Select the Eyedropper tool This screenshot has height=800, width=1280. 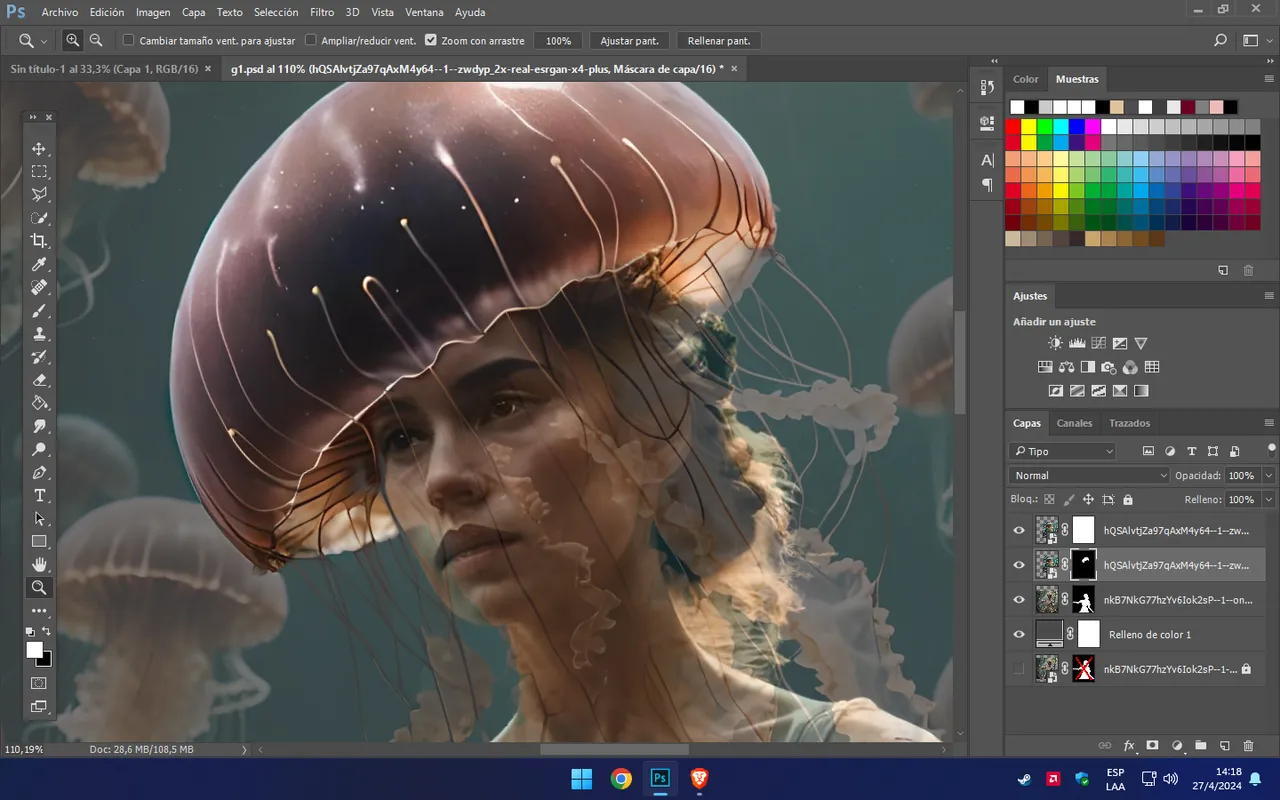tap(39, 264)
